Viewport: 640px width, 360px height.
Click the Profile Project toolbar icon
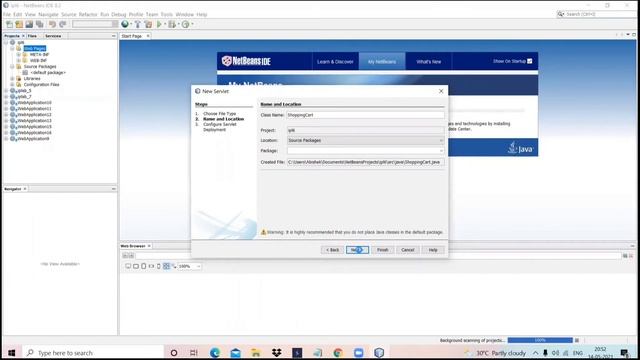(x=186, y=24)
